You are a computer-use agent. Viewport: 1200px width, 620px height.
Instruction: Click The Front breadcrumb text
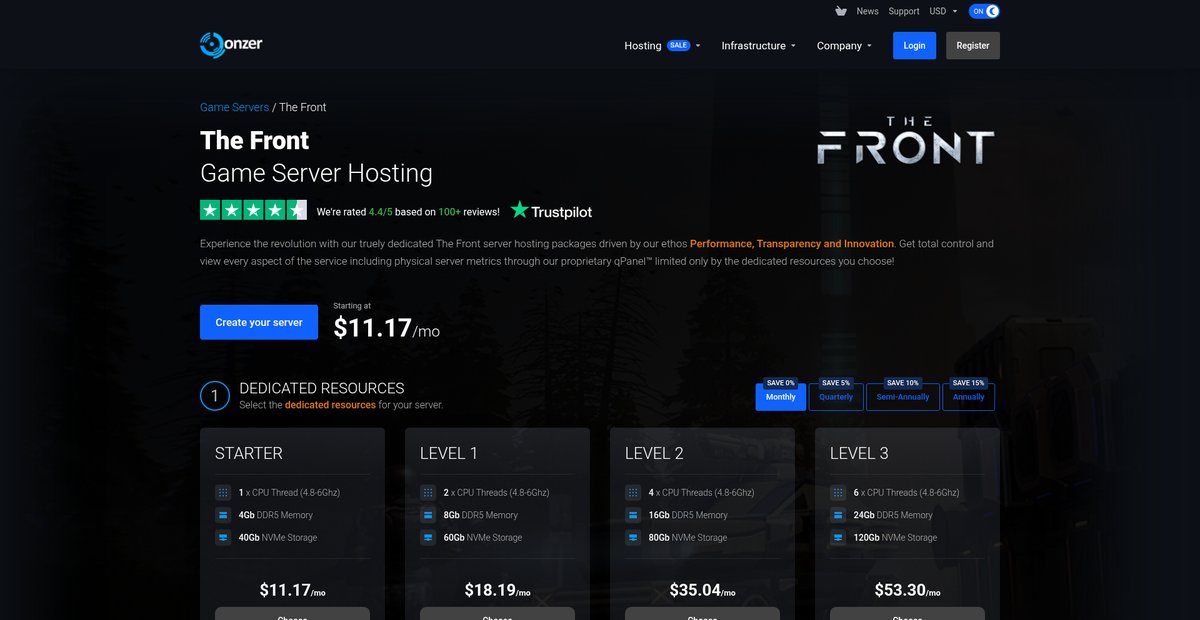pos(302,107)
